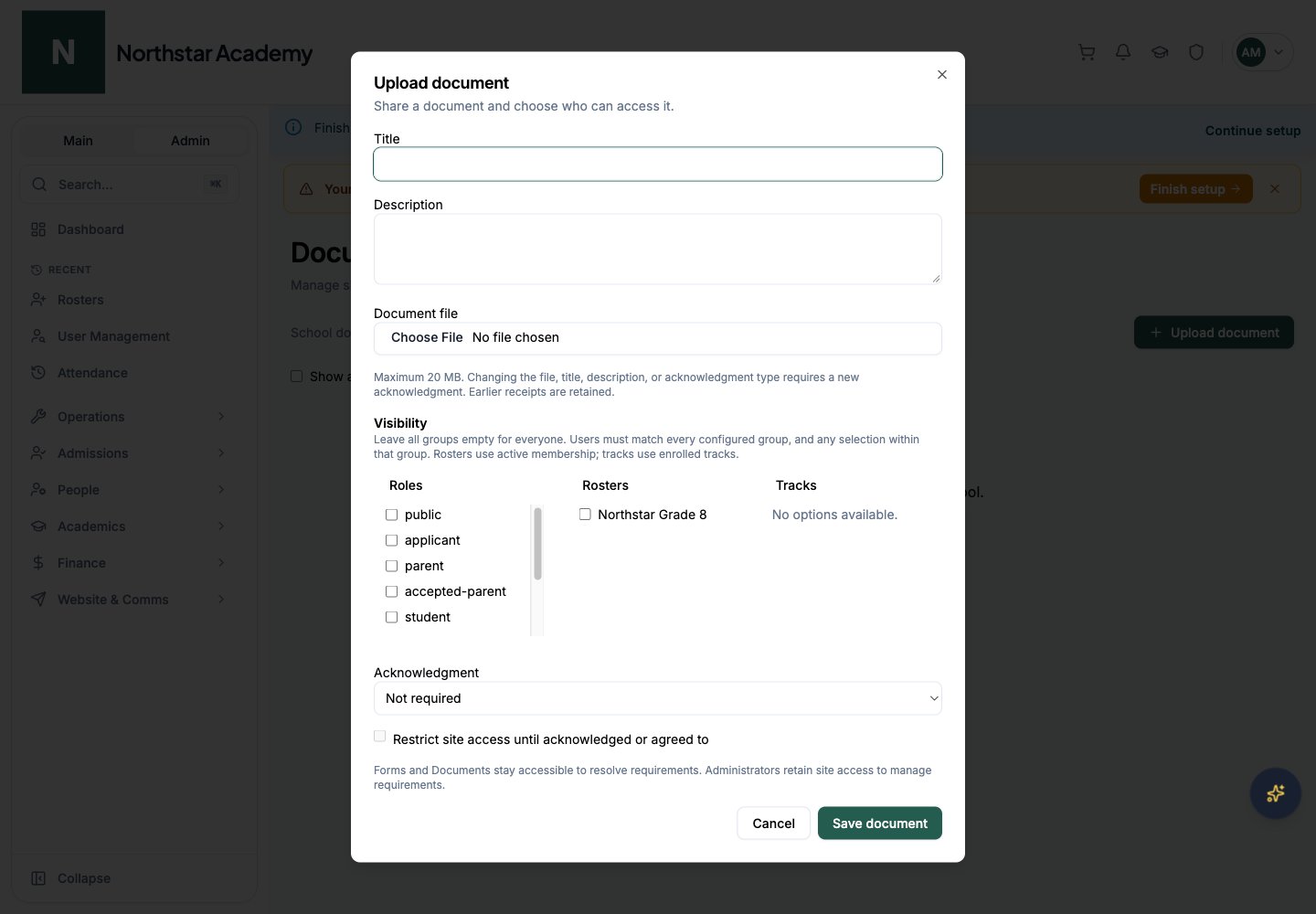Click the User Management icon
The image size is (1316, 914).
[38, 336]
